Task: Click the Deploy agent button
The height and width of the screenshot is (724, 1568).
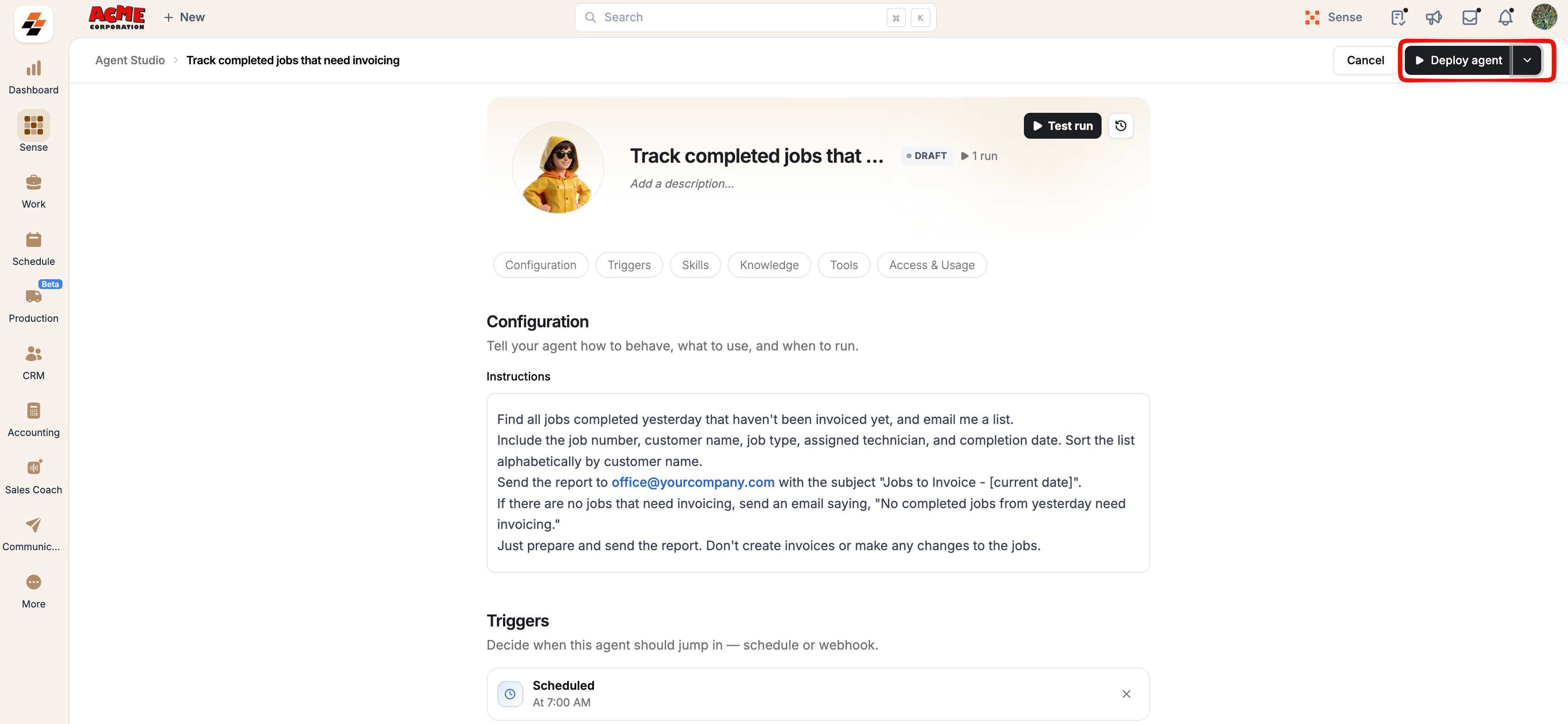Action: [1458, 60]
